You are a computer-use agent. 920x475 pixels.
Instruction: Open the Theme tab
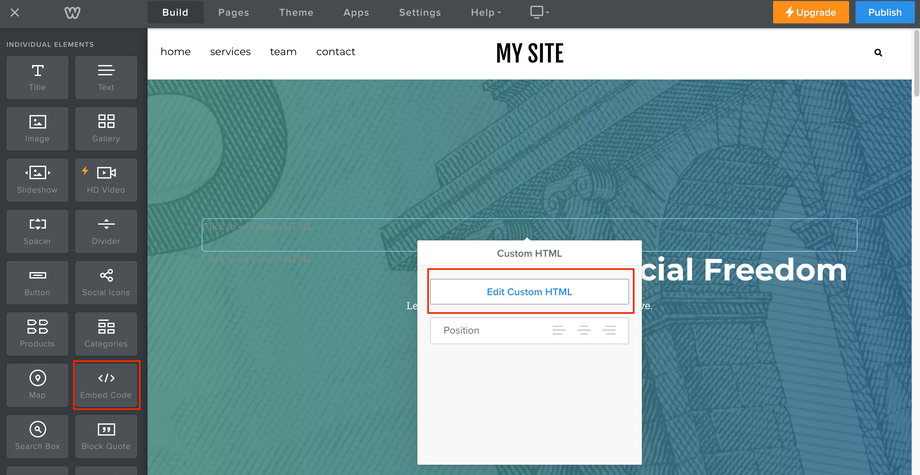click(296, 12)
